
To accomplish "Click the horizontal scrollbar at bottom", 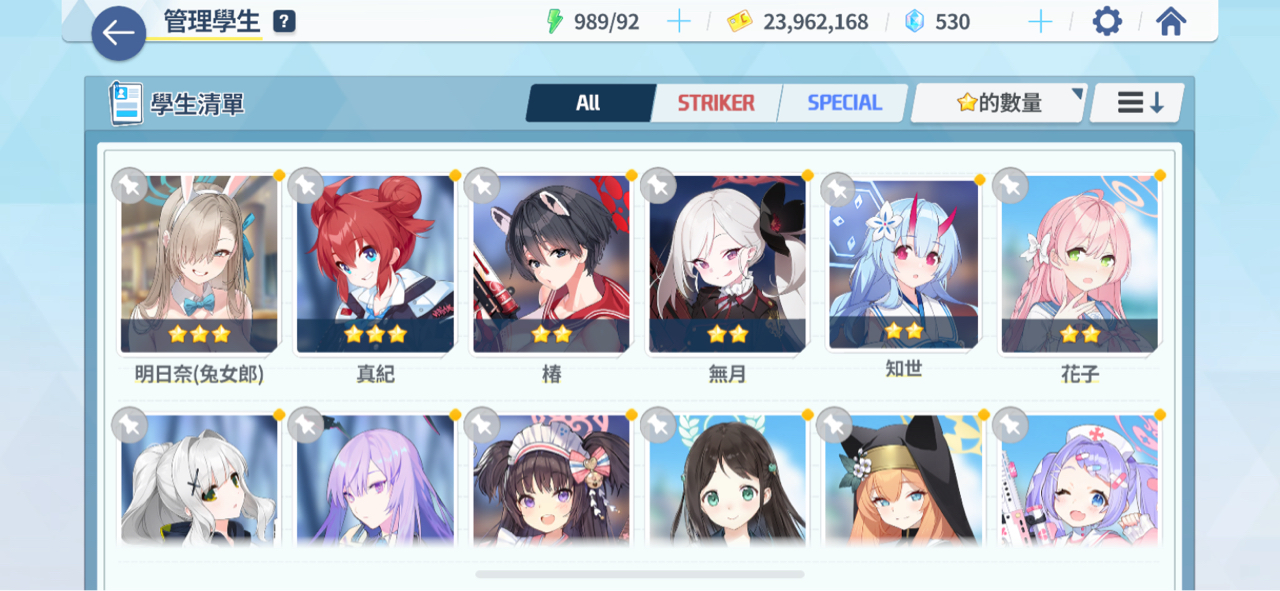I will (x=640, y=575).
